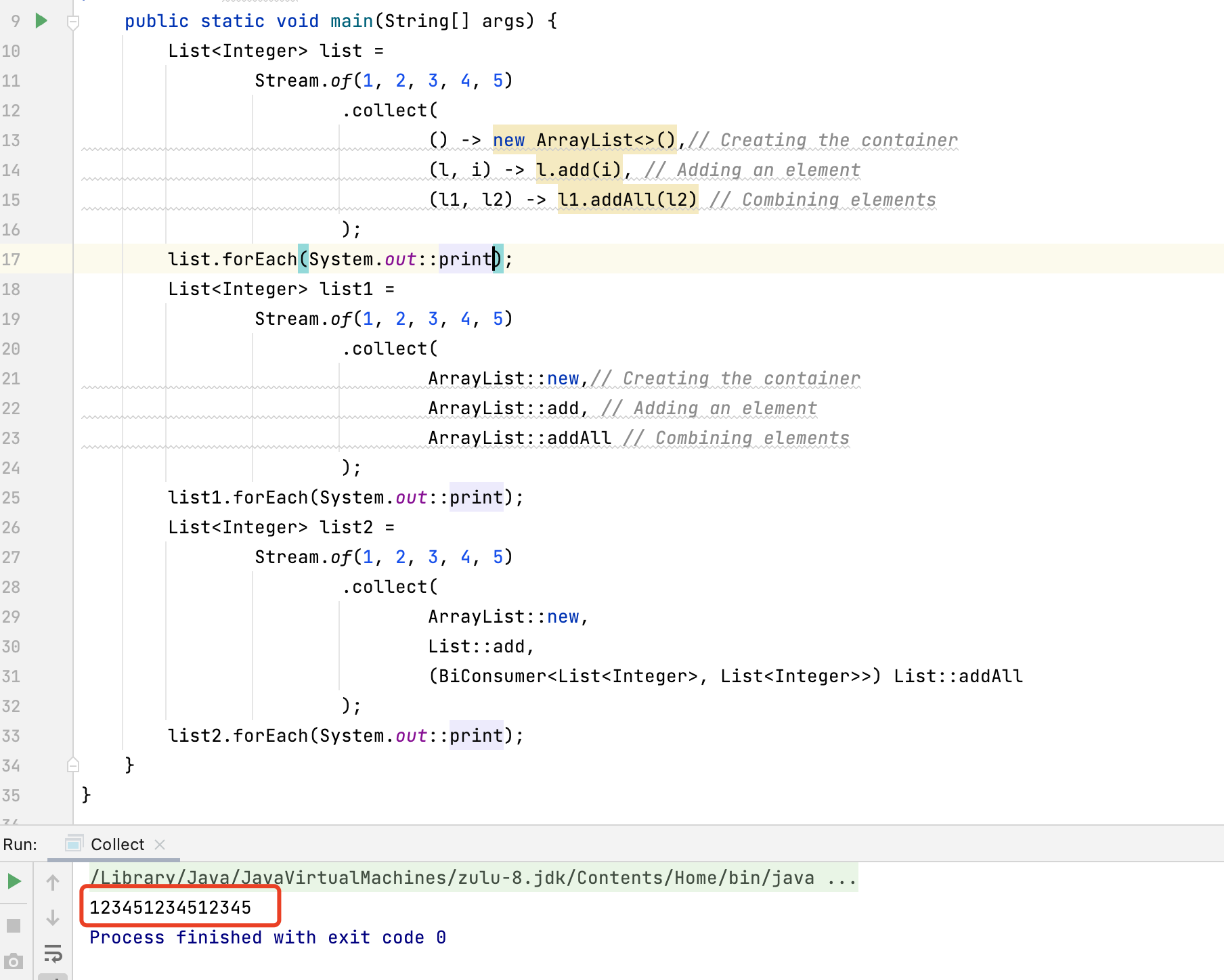Image resolution: width=1224 pixels, height=980 pixels.
Task: Toggle soft-wrap in the console toolbar
Action: click(53, 954)
